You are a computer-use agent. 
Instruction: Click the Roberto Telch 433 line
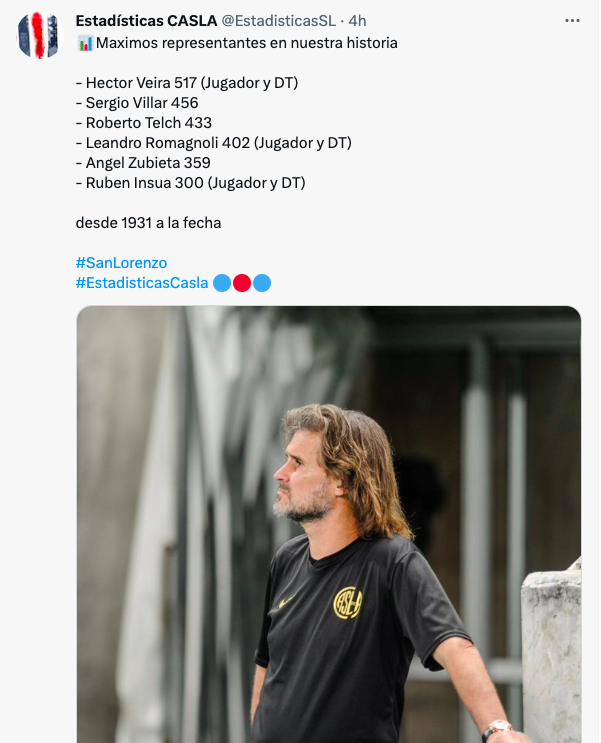click(x=144, y=123)
